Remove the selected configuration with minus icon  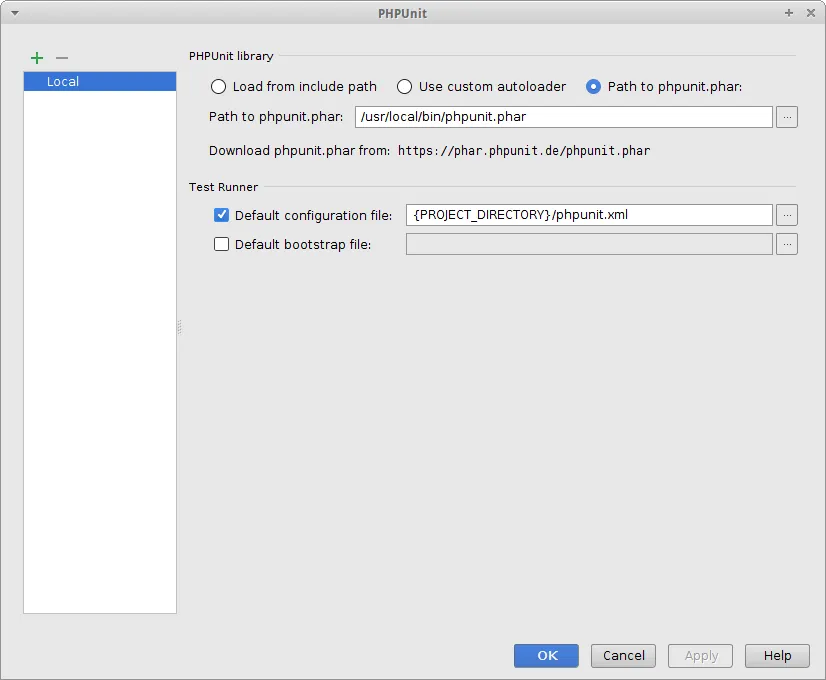click(x=62, y=57)
